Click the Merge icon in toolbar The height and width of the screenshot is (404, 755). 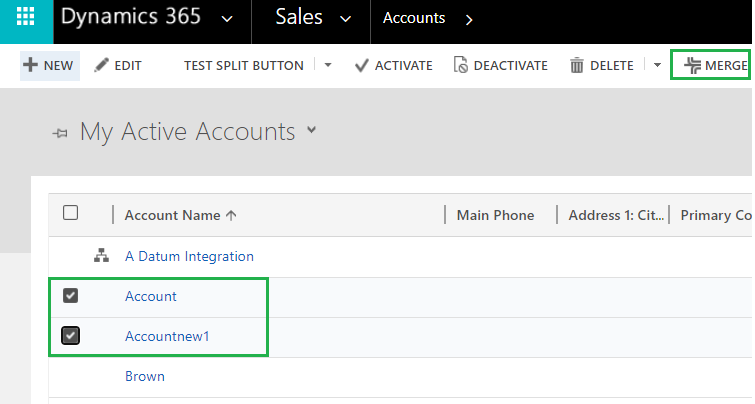coord(692,65)
